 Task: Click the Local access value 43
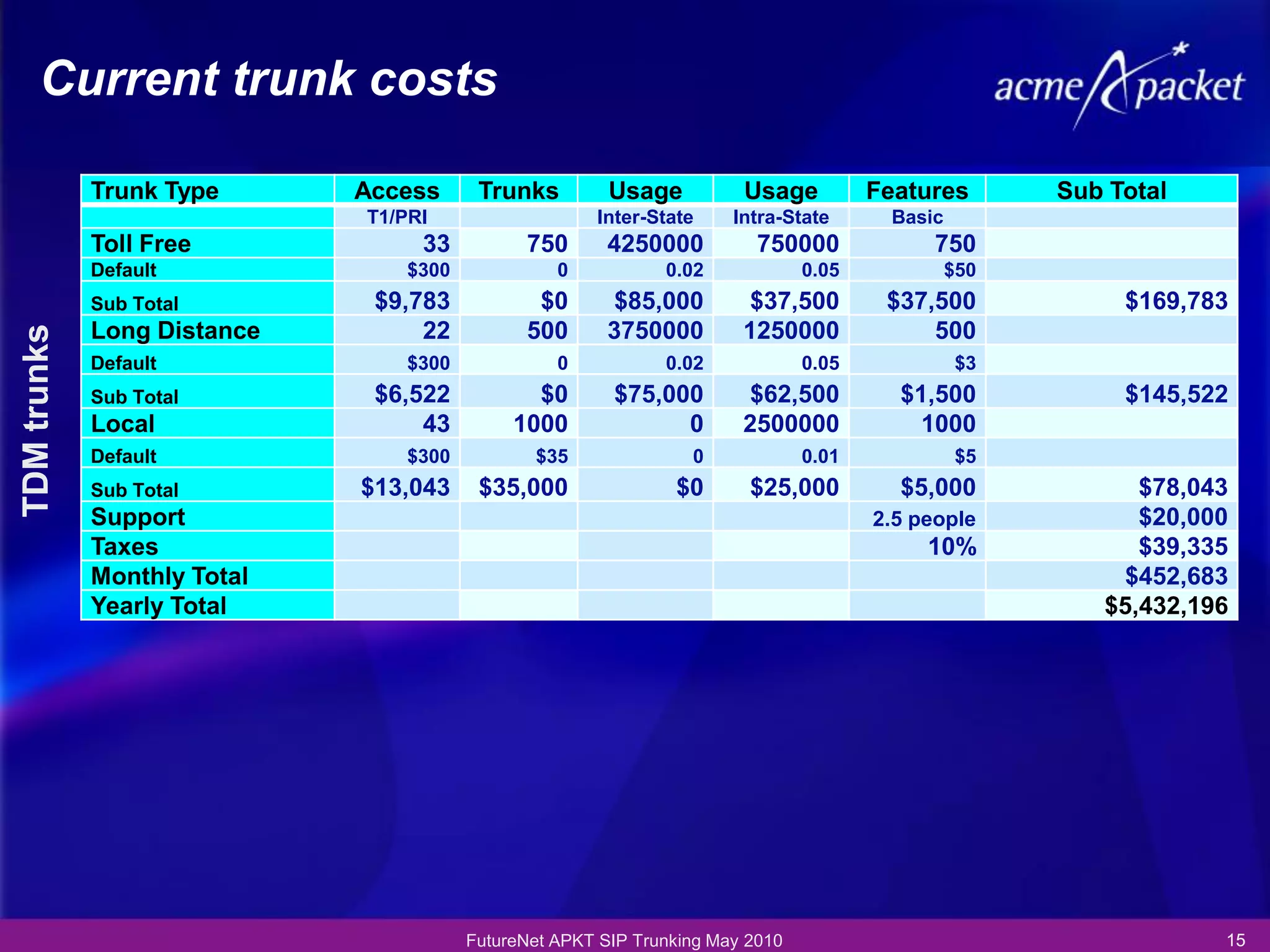click(x=437, y=423)
